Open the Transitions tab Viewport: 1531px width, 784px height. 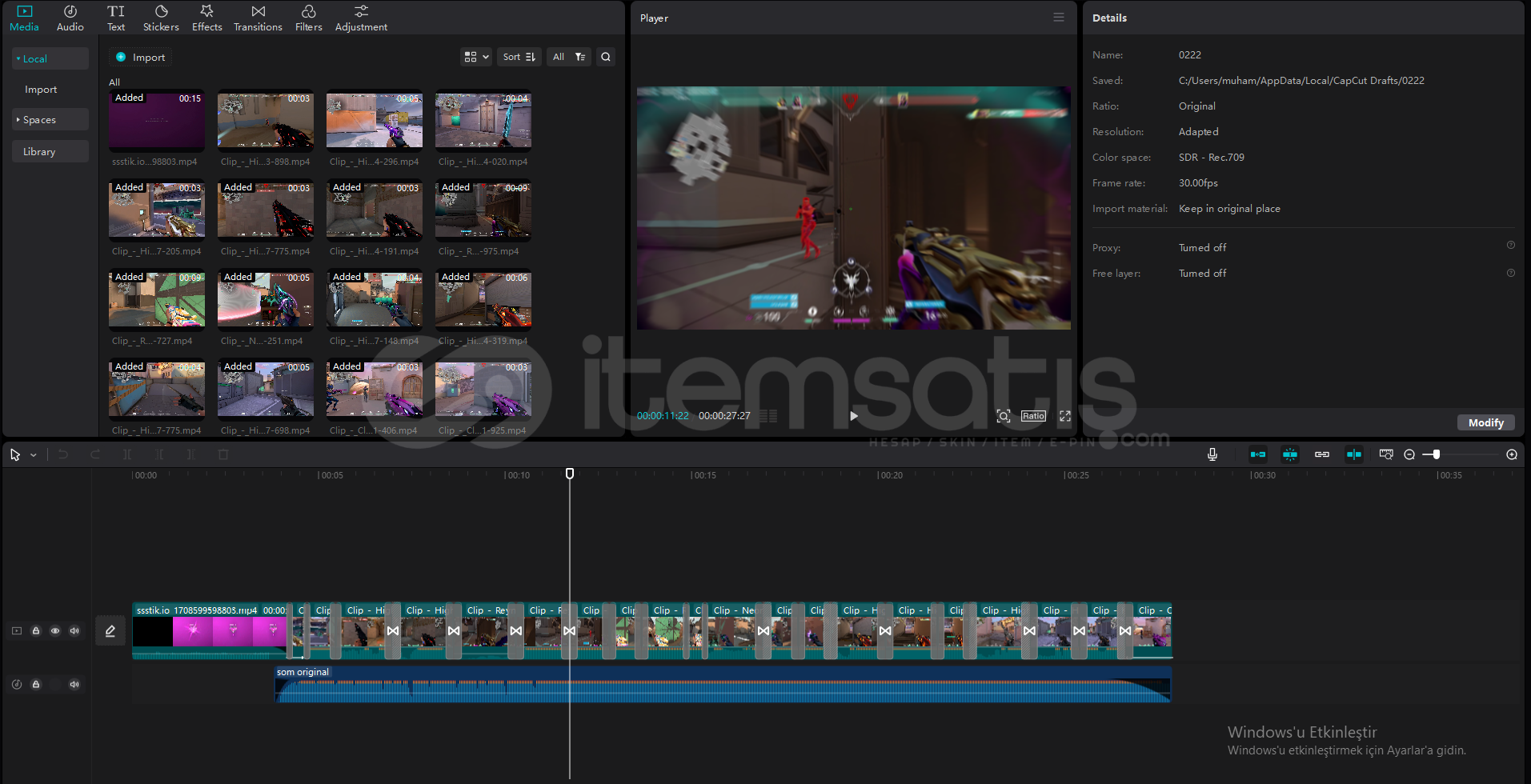click(258, 18)
